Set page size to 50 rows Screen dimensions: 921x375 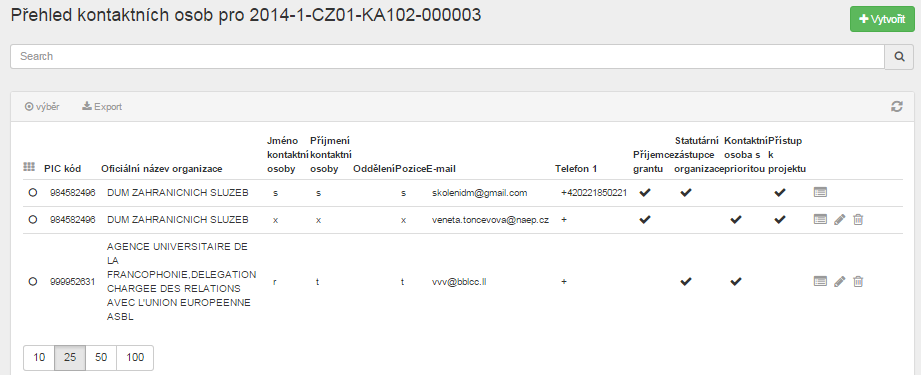pos(101,357)
